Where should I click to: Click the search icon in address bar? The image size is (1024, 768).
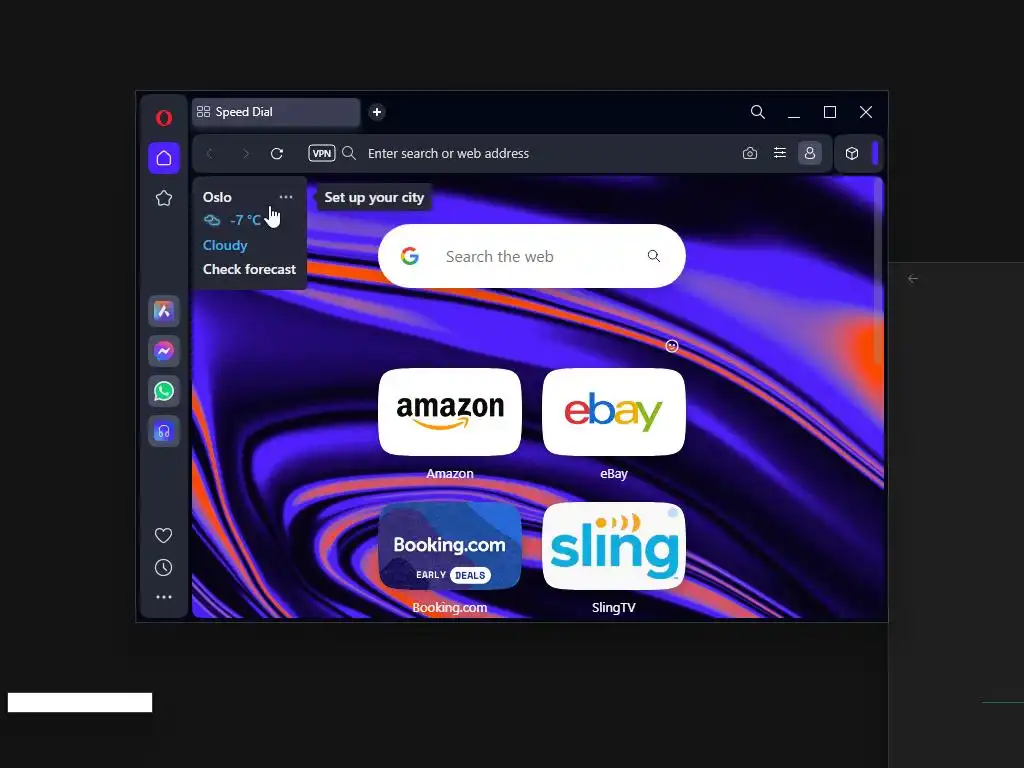click(x=349, y=153)
